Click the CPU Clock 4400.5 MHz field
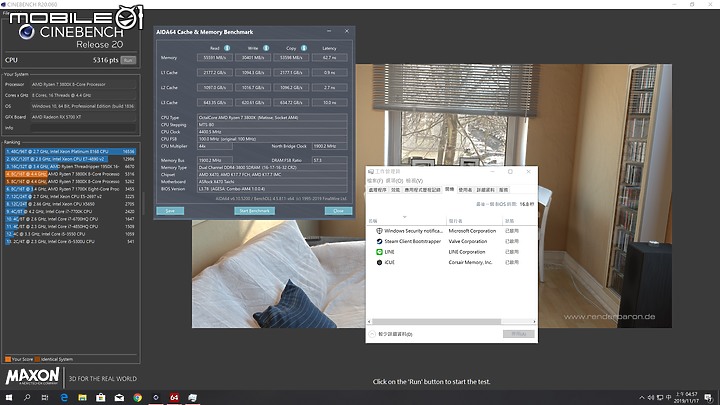Screen dimensions: 720x405 coord(272,132)
